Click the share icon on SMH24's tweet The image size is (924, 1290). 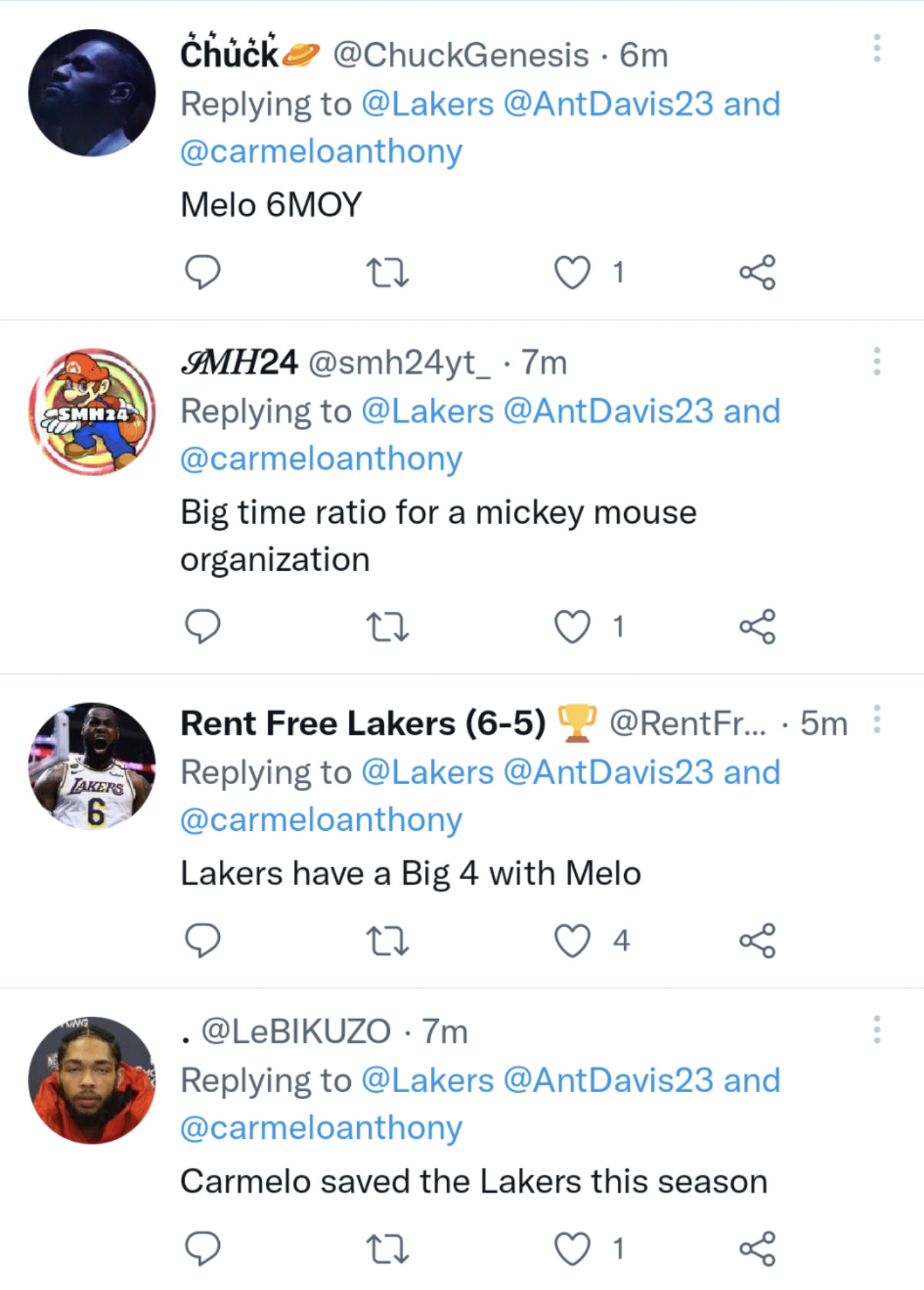pyautogui.click(x=758, y=625)
